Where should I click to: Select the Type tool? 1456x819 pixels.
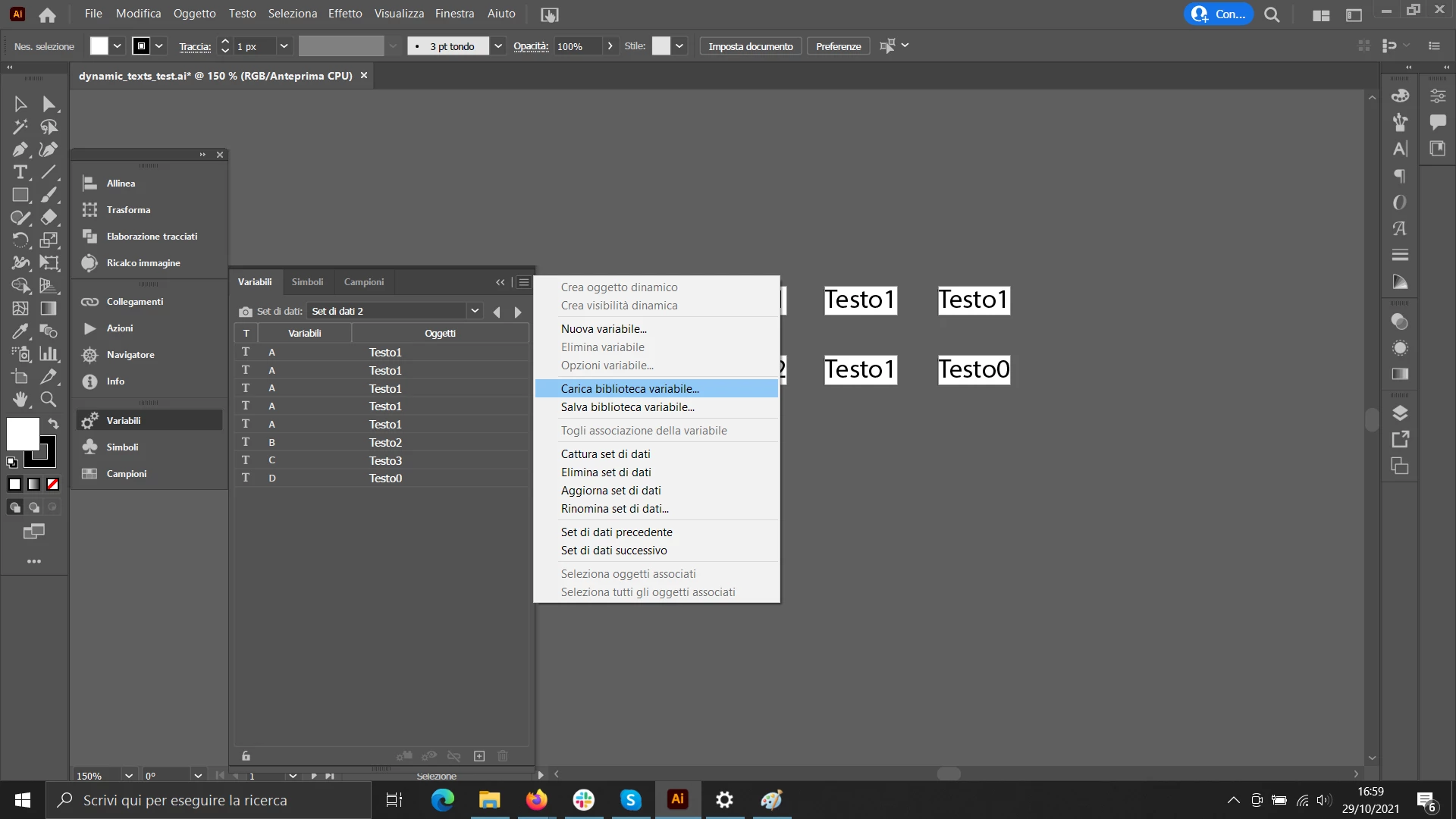tap(20, 172)
